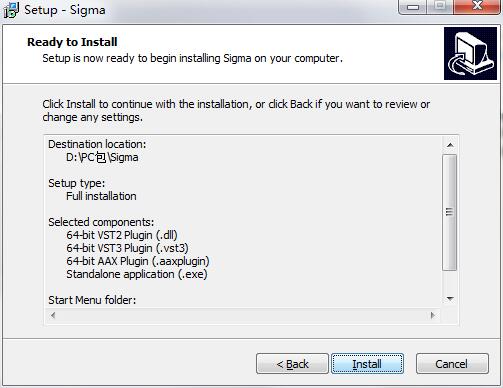Image resolution: width=503 pixels, height=388 pixels.
Task: Click the summary box scroll-up arrow
Action: coord(450,145)
